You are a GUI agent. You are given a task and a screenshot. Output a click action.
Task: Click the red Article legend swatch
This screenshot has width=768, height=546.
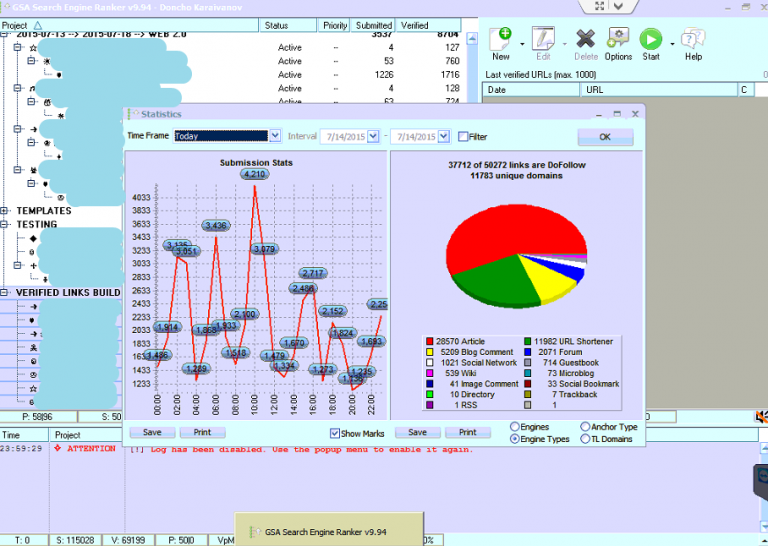coord(430,341)
